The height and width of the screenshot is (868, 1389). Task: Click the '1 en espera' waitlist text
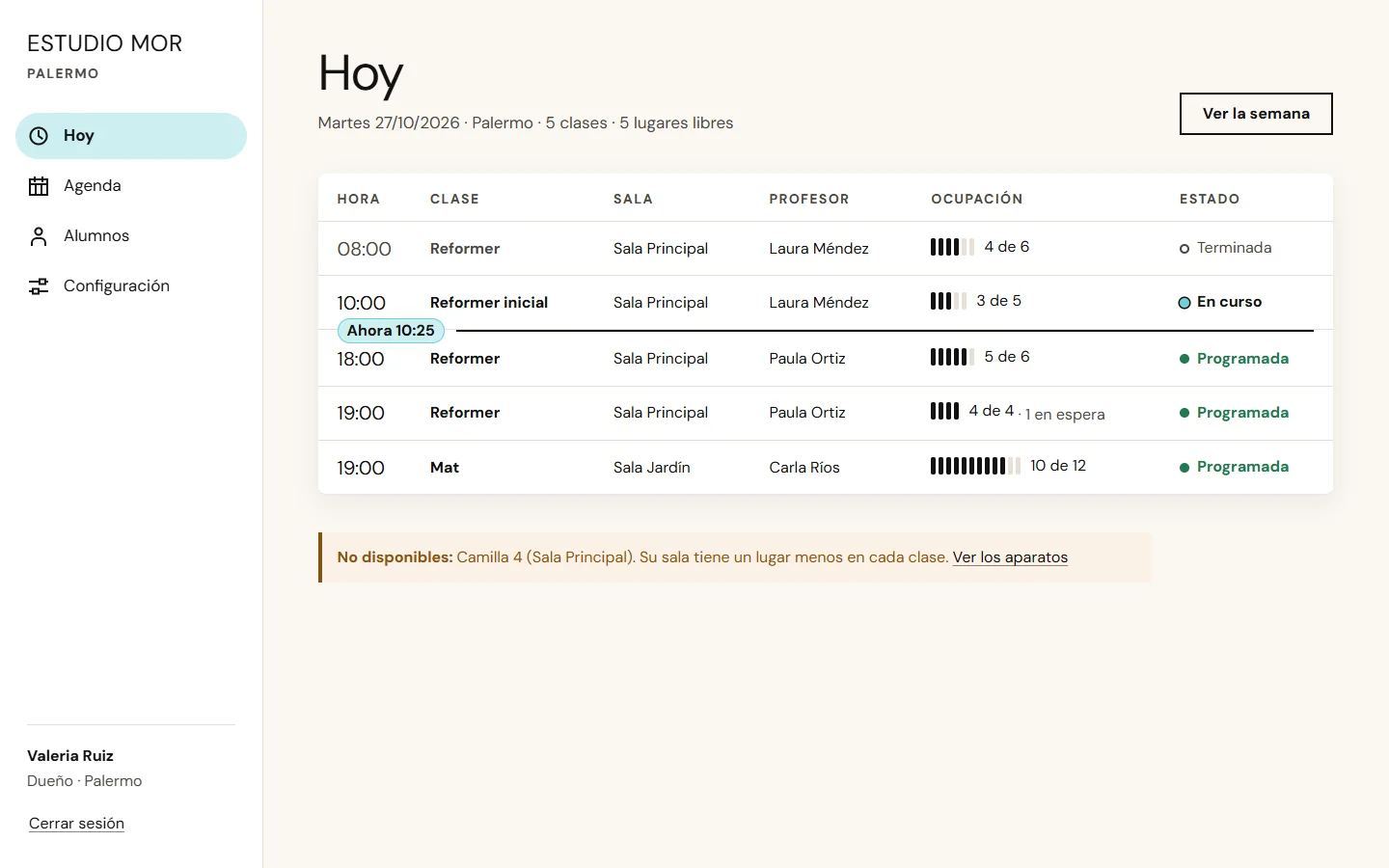(x=1065, y=415)
